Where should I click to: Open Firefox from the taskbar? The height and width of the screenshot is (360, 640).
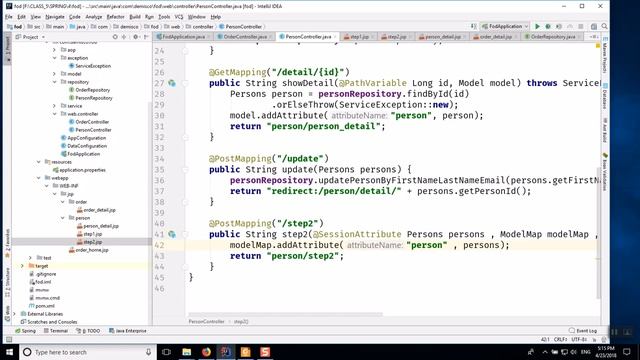[206, 352]
